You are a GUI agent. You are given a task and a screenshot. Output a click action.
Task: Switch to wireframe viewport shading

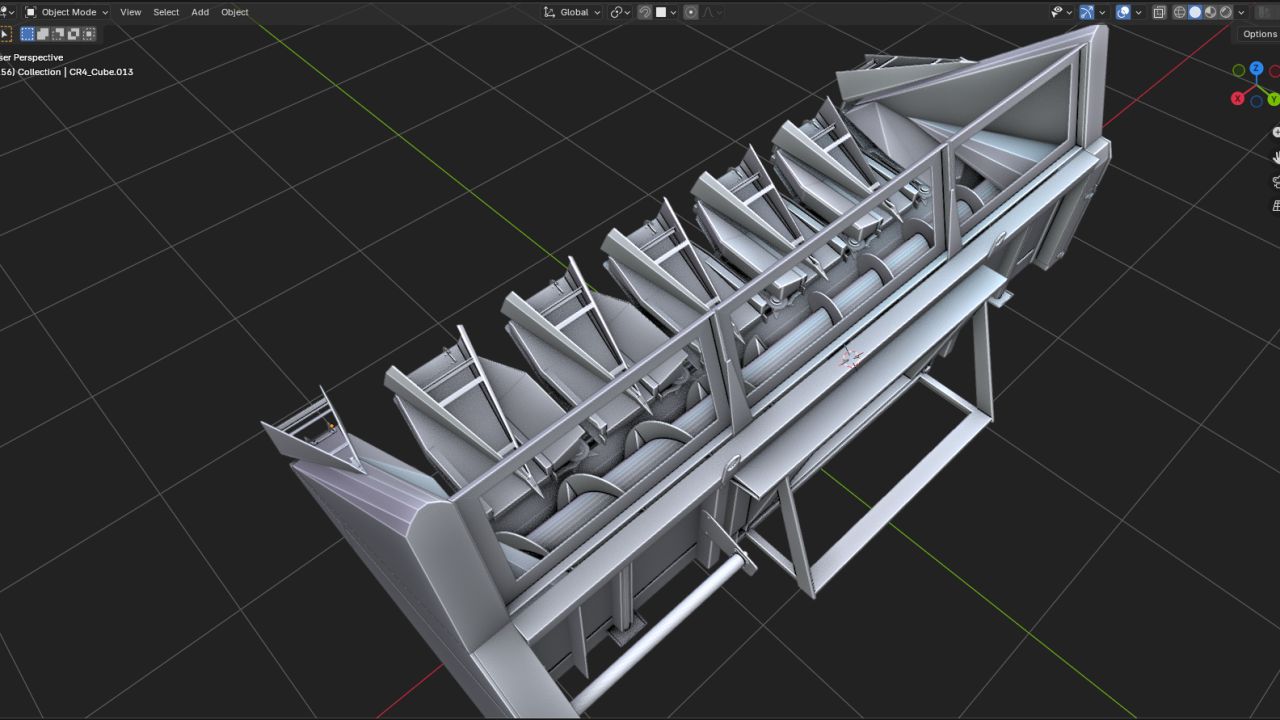click(1179, 12)
